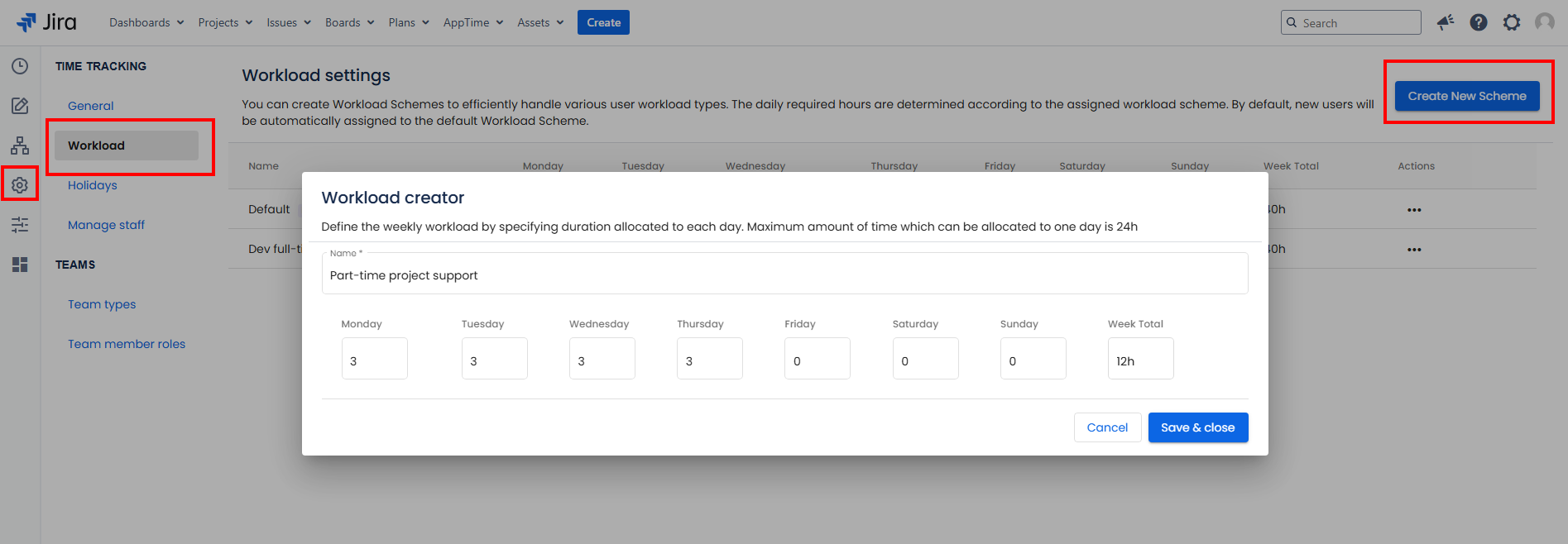Open the clock time tracking sidebar icon
Image resolution: width=1568 pixels, height=544 pixels.
[x=20, y=66]
